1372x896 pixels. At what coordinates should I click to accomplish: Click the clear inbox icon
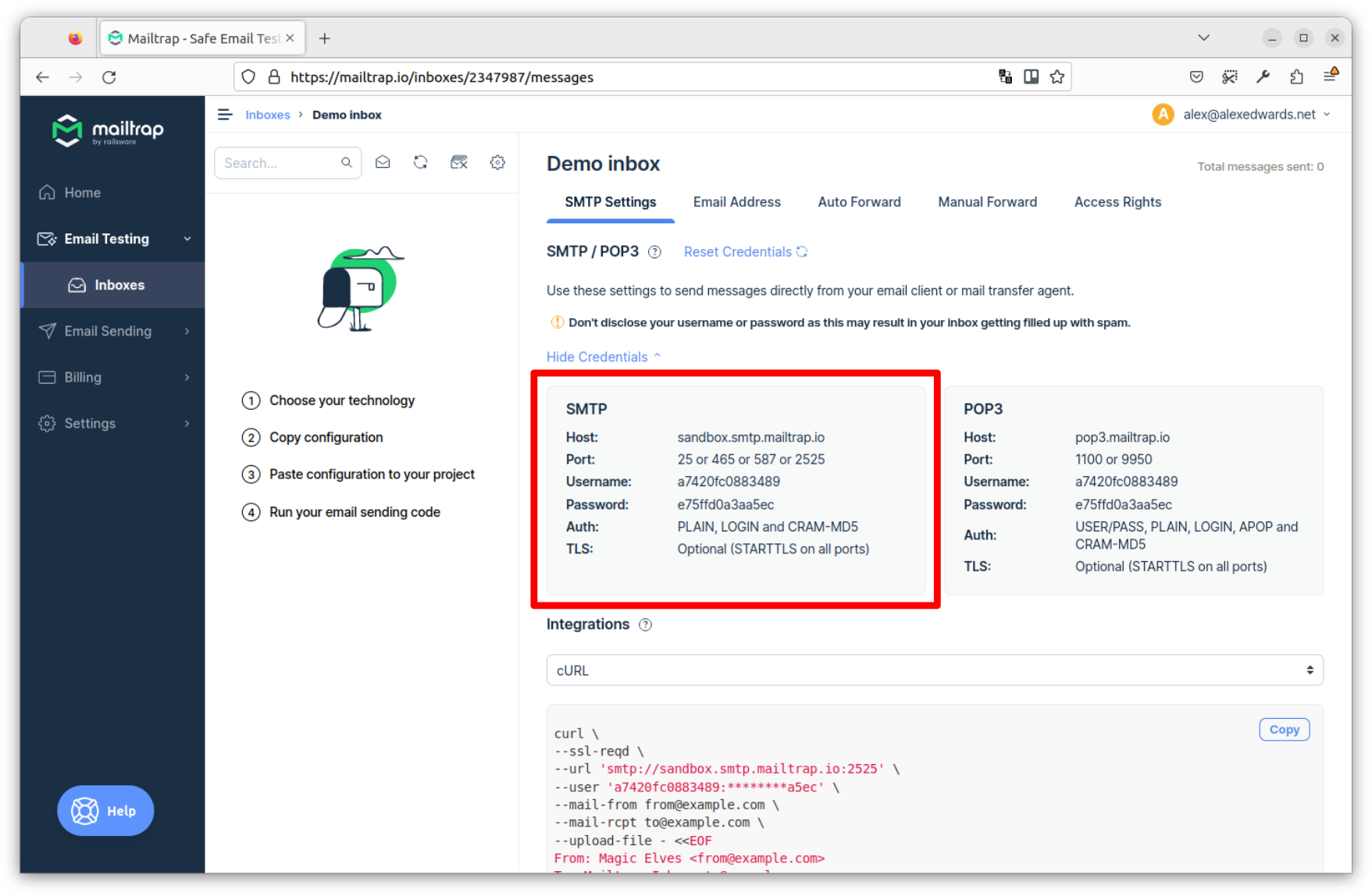tap(459, 162)
